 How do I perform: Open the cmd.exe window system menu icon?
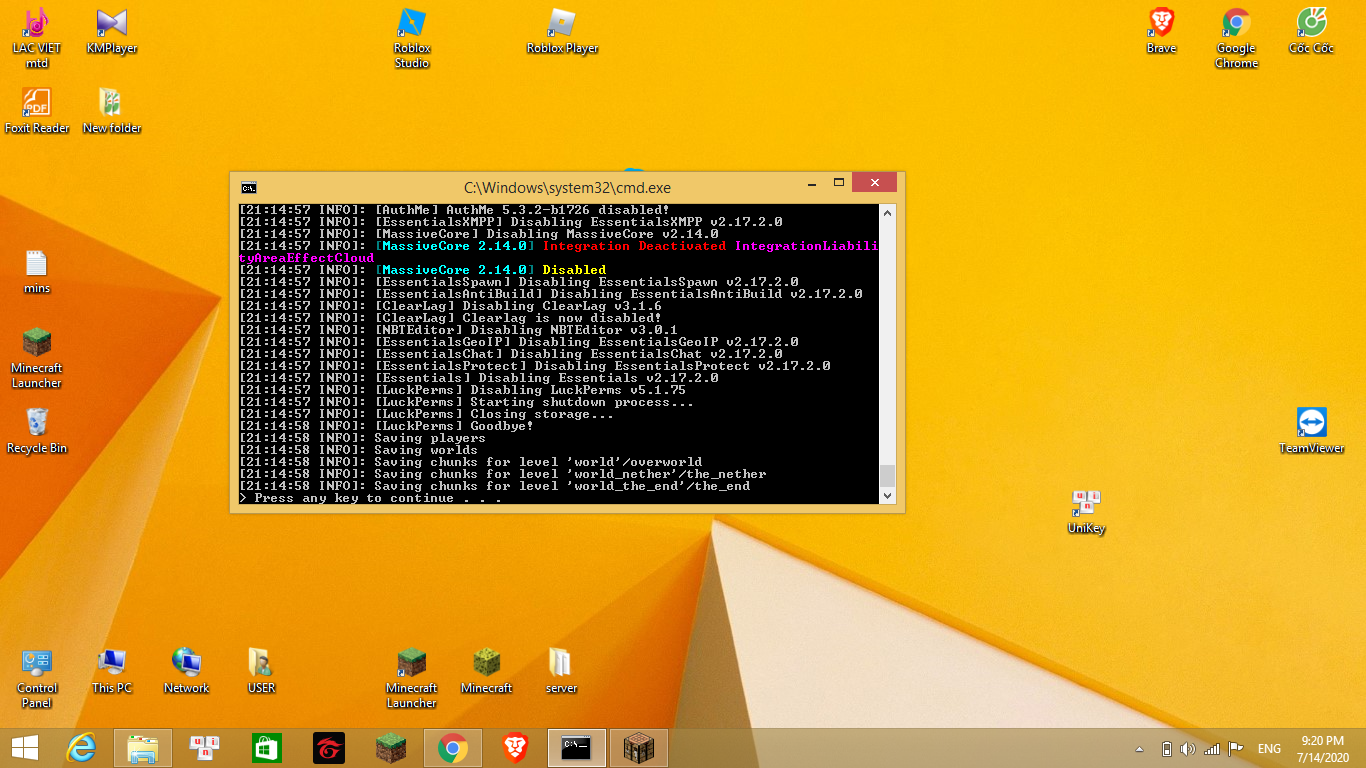pos(248,187)
